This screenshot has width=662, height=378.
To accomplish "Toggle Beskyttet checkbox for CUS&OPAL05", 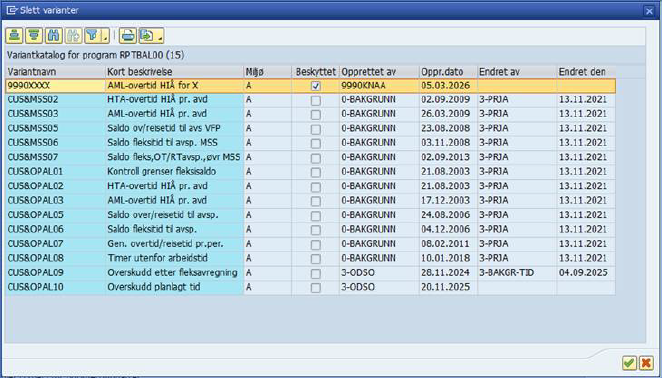I will (x=315, y=216).
